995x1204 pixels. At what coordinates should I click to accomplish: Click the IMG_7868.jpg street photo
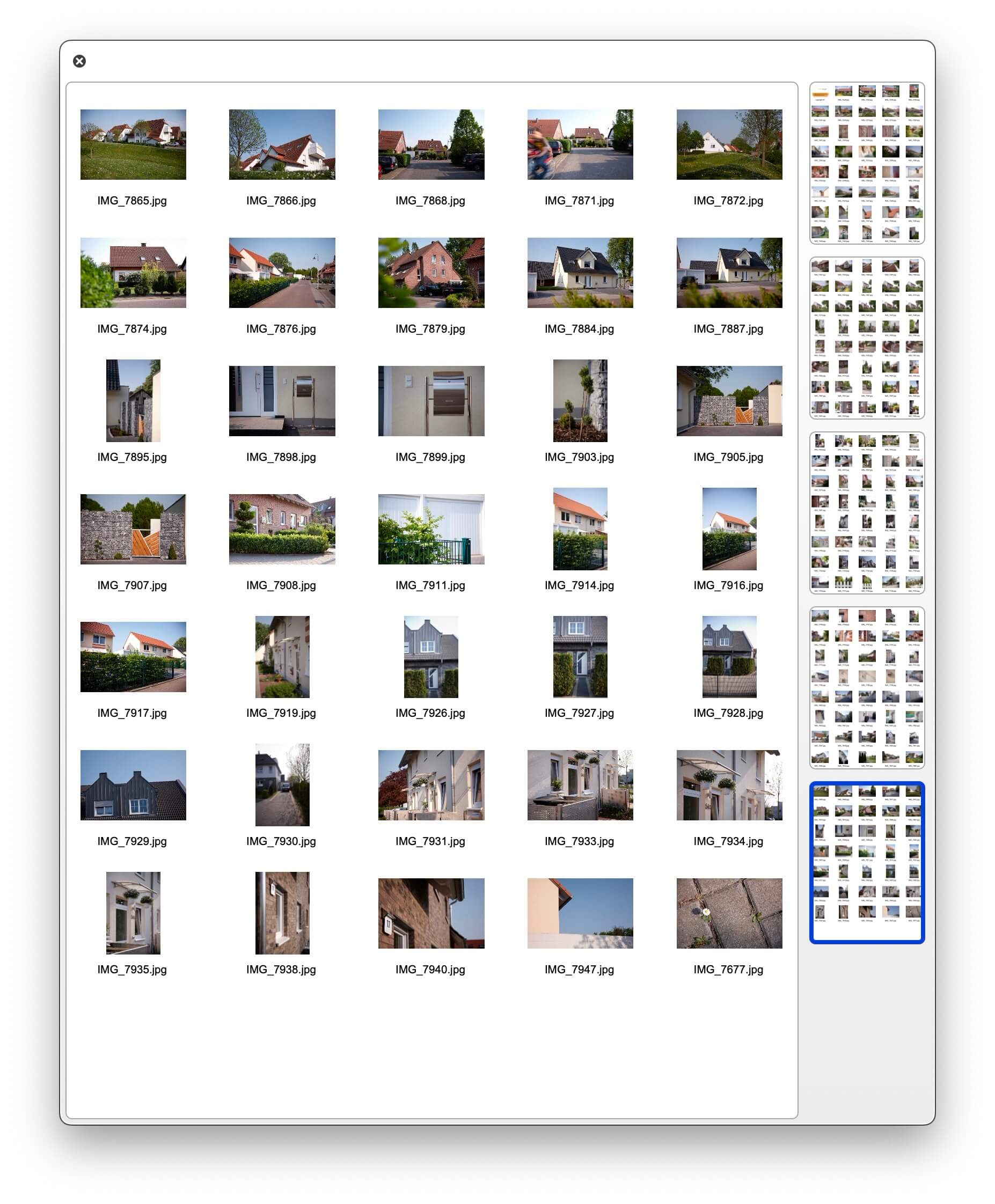point(431,144)
